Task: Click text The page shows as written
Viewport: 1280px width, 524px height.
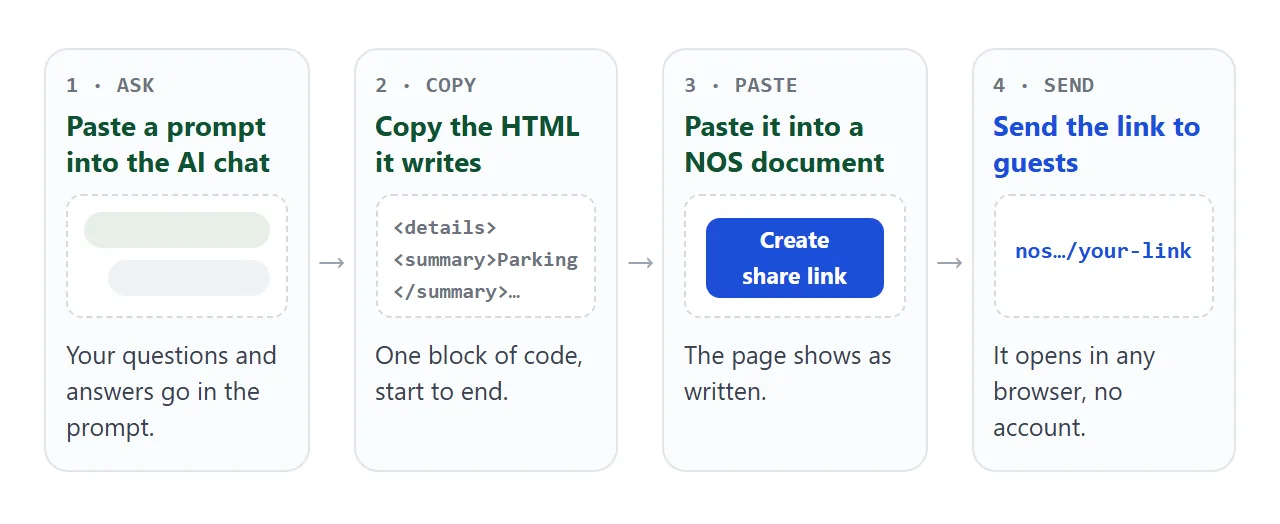Action: 788,374
